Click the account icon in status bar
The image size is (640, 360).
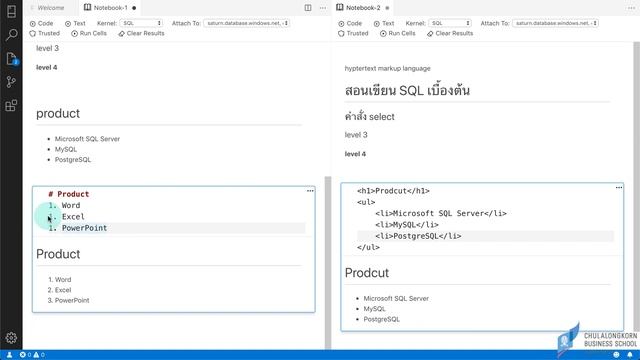(9, 355)
